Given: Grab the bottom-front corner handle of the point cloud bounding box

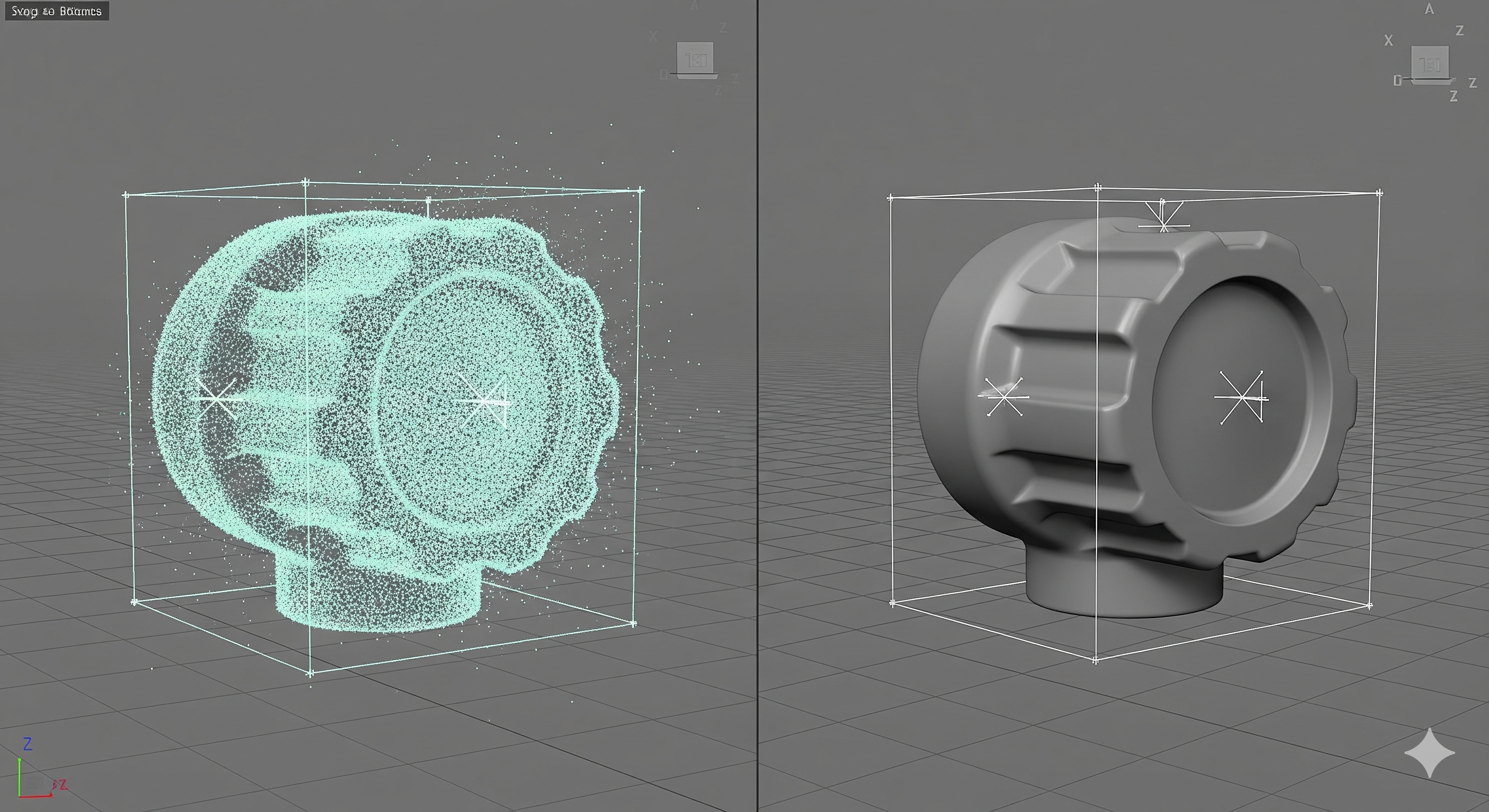Looking at the screenshot, I should [310, 673].
